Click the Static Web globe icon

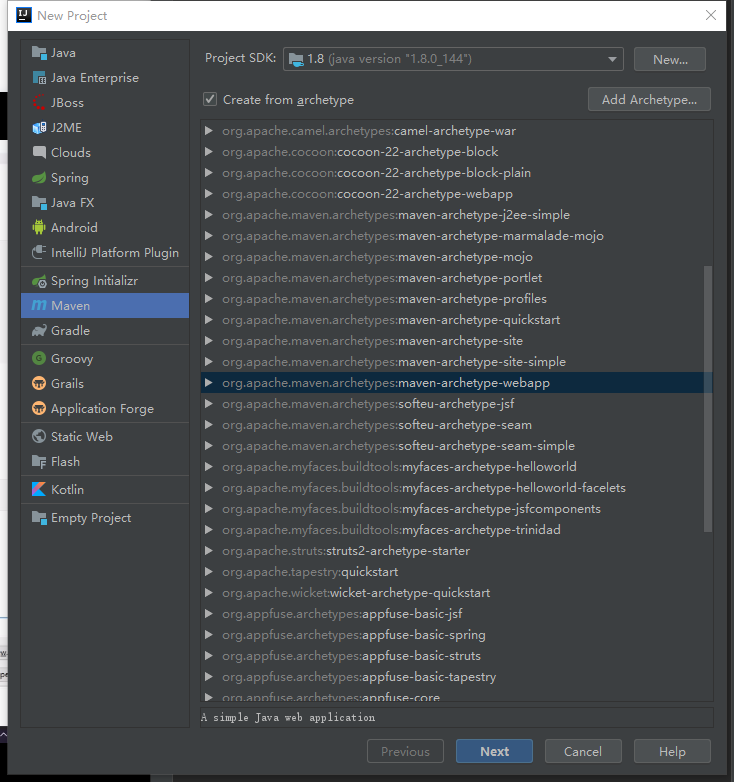39,436
